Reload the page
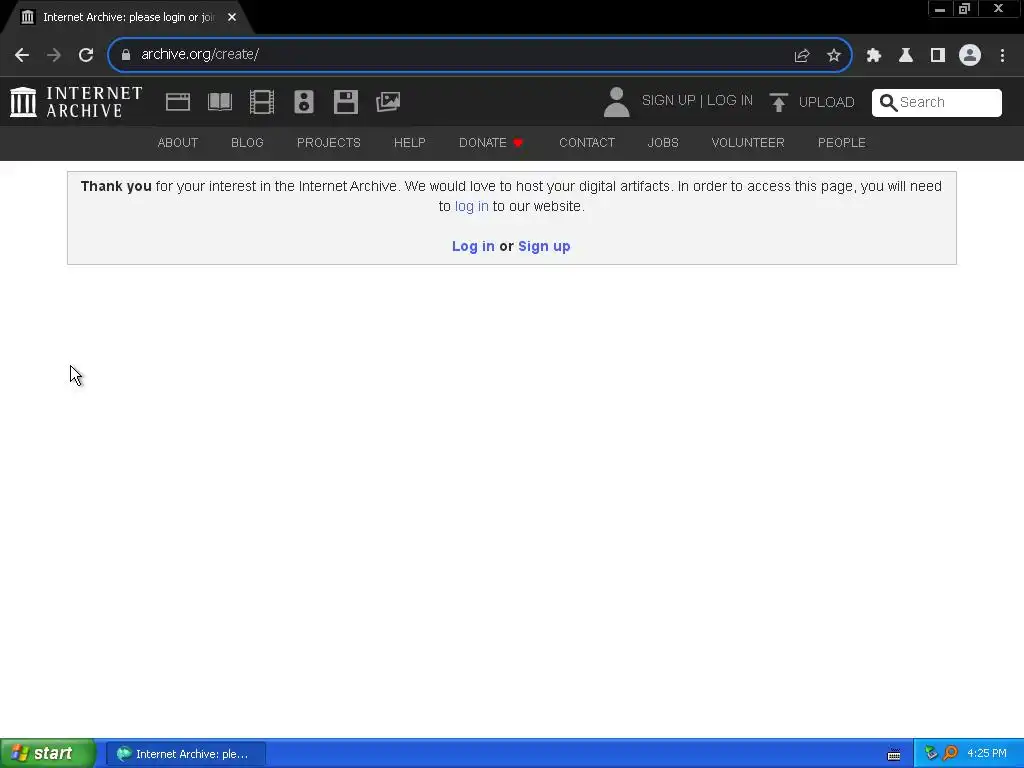The height and width of the screenshot is (768, 1024). 86,55
